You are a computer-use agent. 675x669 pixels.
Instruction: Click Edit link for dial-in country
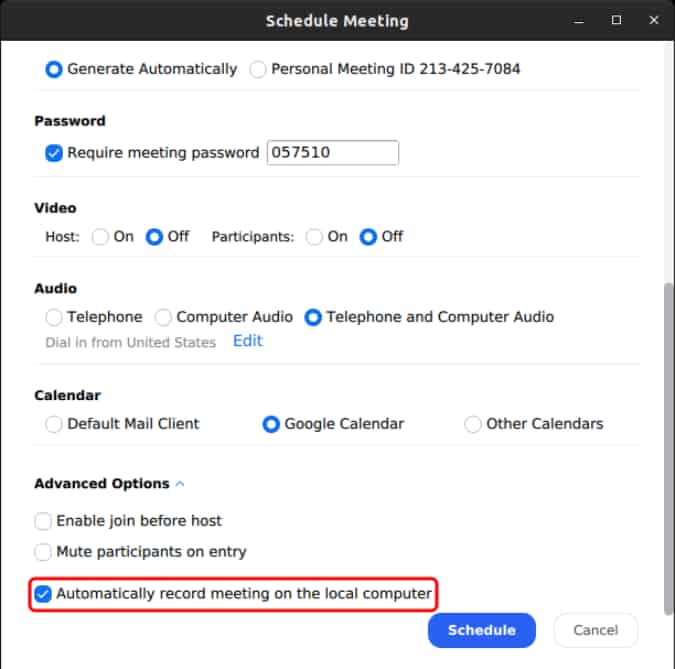(248, 341)
